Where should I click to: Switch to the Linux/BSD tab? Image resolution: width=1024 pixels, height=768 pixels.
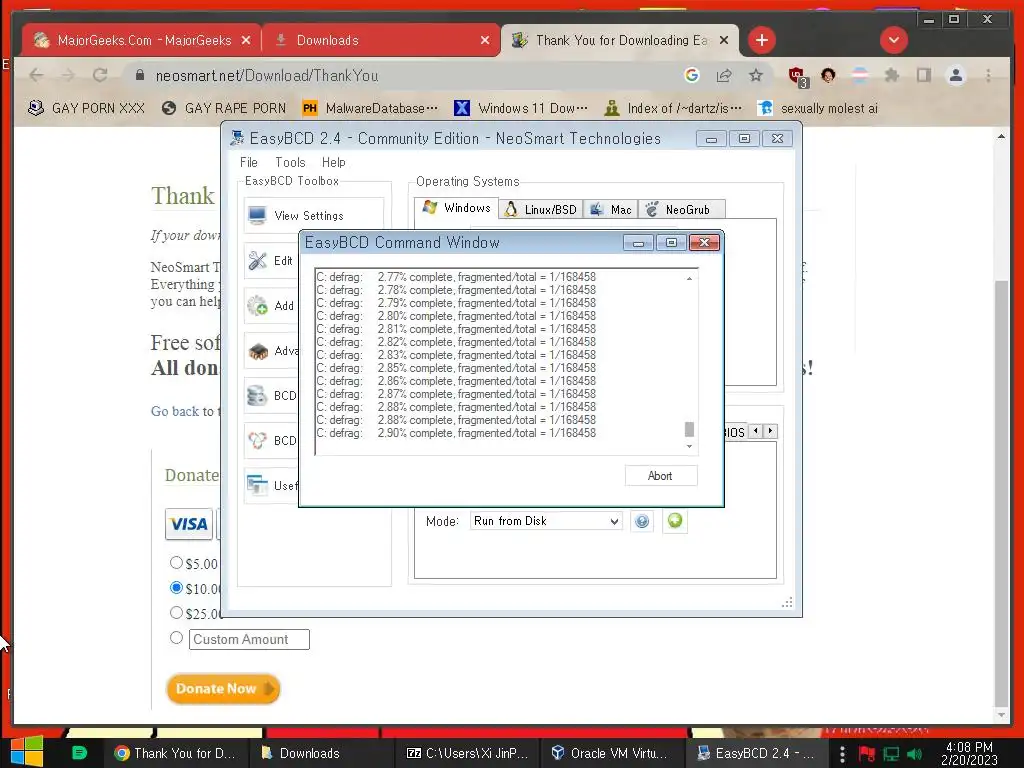541,209
